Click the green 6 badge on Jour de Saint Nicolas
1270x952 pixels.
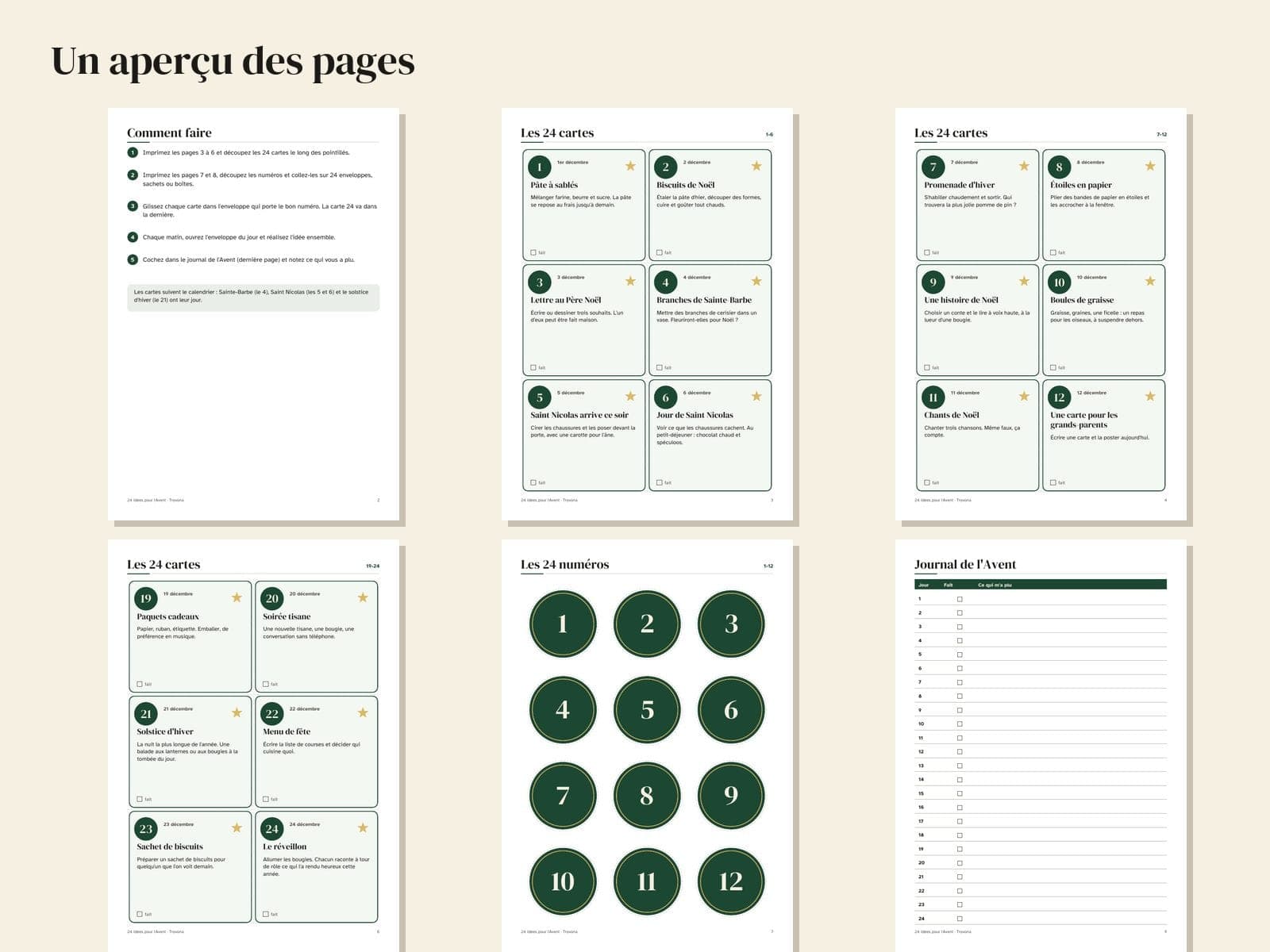(666, 397)
